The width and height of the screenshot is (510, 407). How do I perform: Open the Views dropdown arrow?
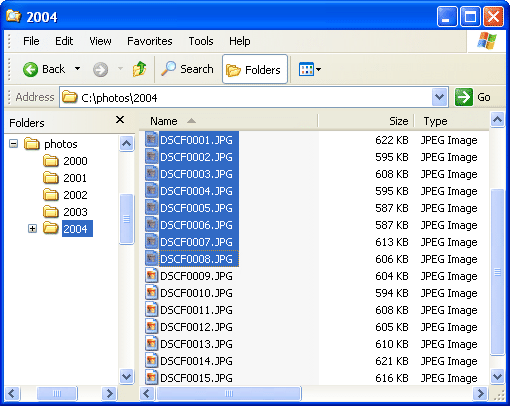click(318, 70)
